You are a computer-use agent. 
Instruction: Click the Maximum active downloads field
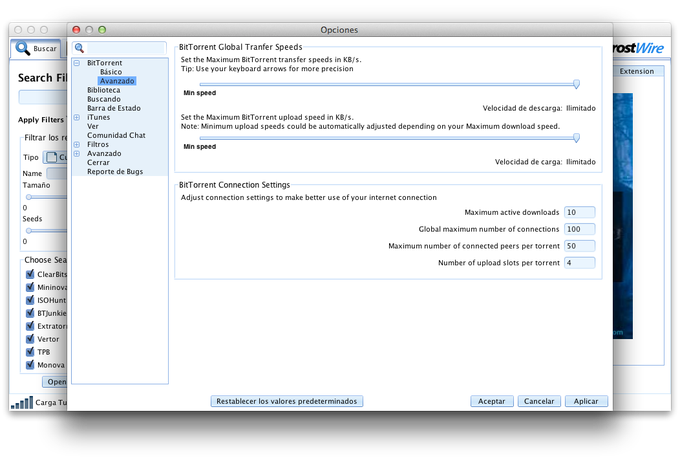pyautogui.click(x=580, y=212)
